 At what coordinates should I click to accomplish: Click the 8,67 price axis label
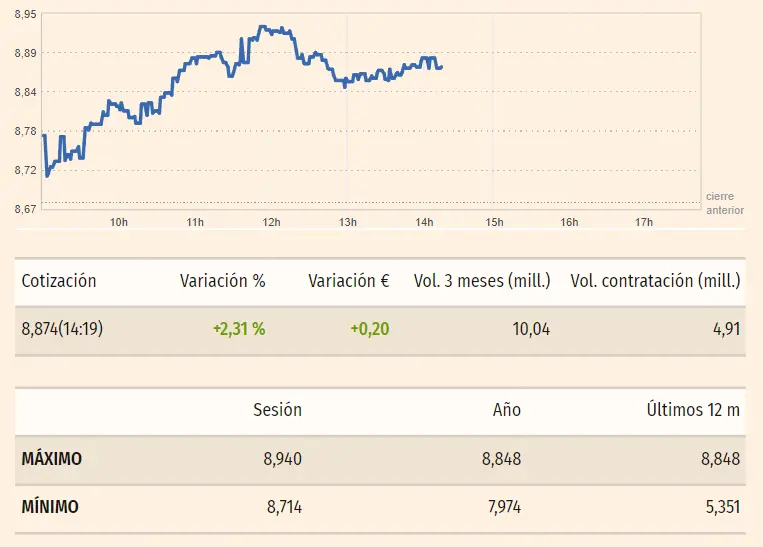pos(26,208)
